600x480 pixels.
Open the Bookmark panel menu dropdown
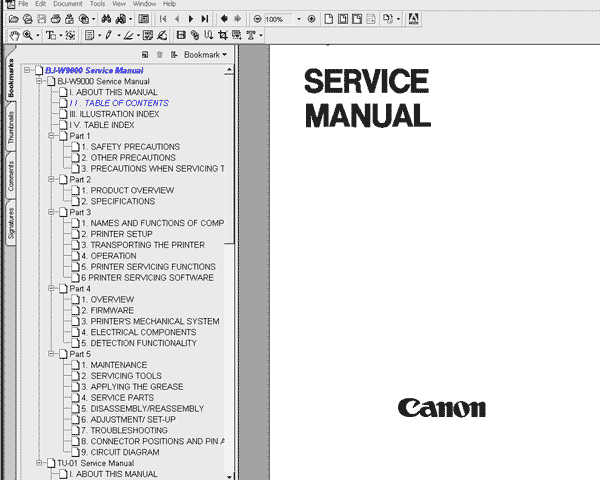(x=205, y=55)
